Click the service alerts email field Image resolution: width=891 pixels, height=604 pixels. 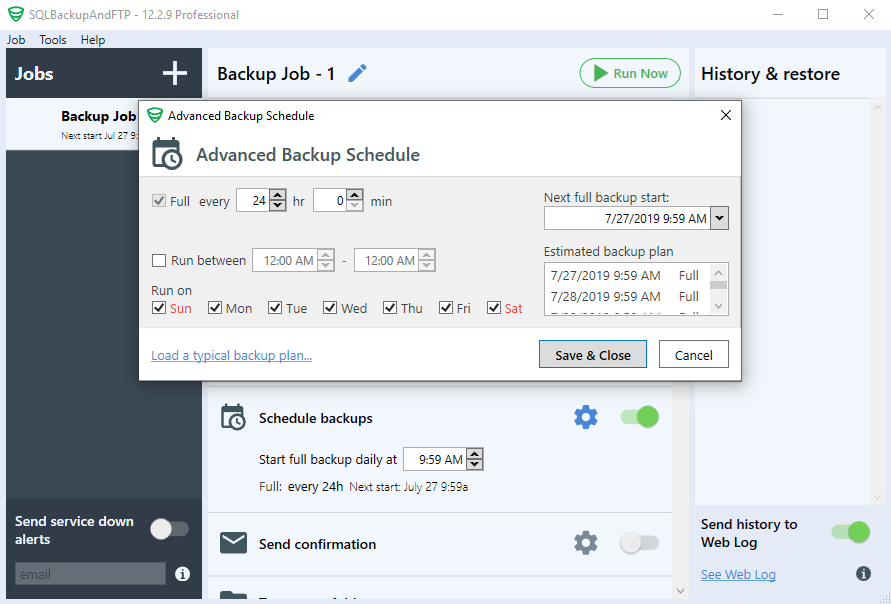[90, 574]
